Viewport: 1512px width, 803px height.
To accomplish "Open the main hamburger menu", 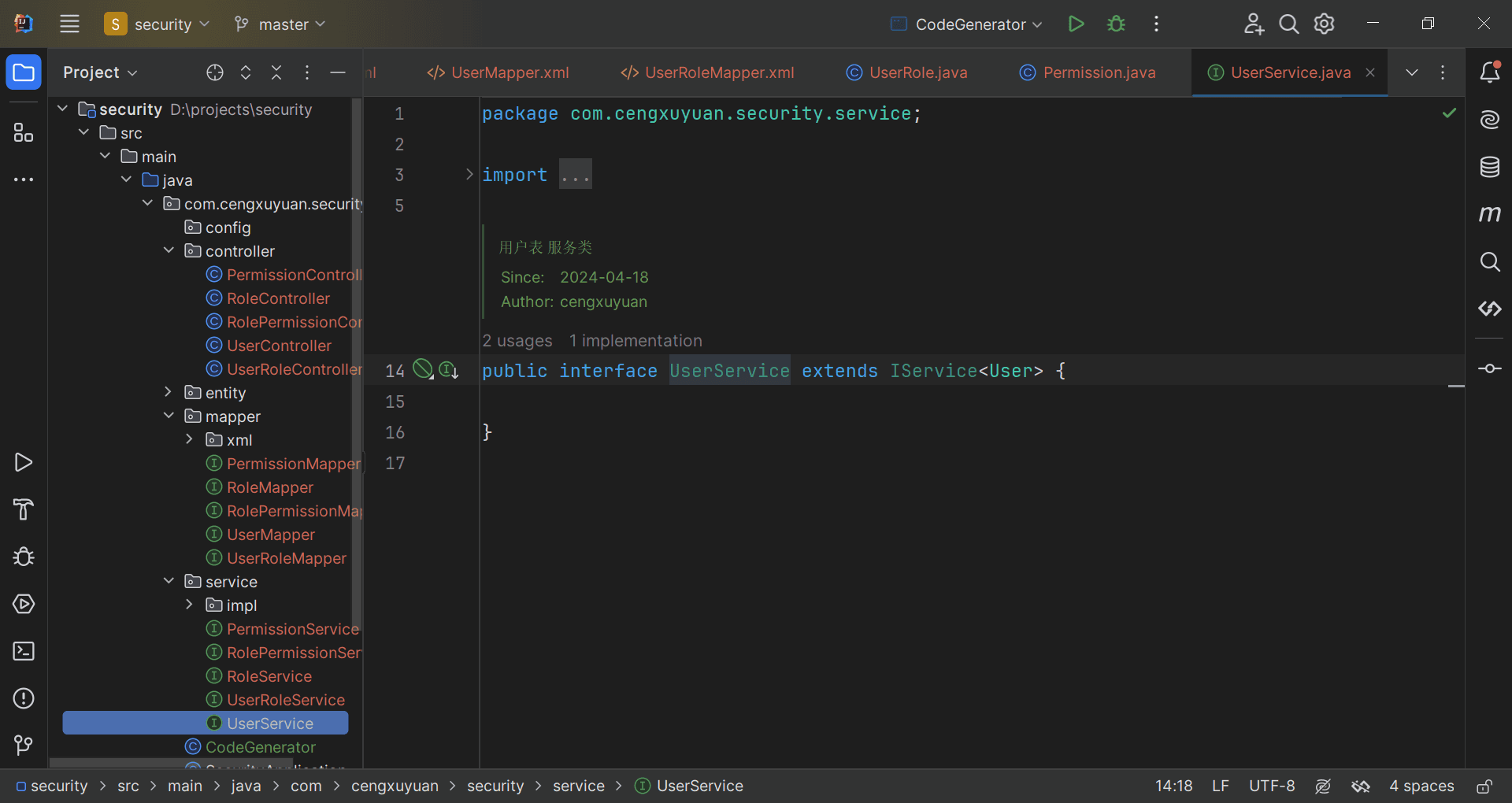I will 69,24.
